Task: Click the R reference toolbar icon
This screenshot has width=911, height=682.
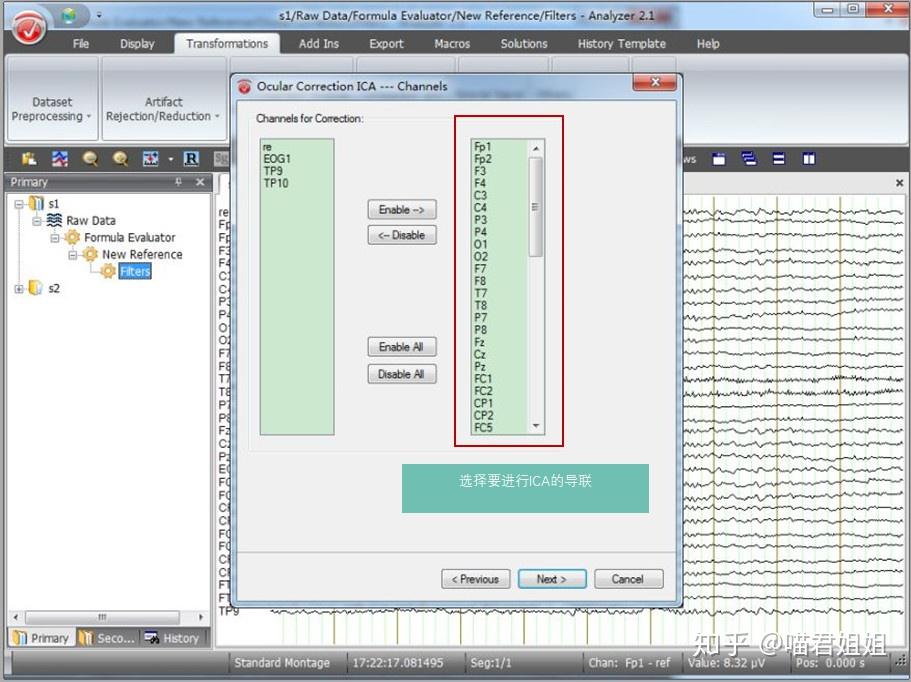Action: [x=191, y=159]
